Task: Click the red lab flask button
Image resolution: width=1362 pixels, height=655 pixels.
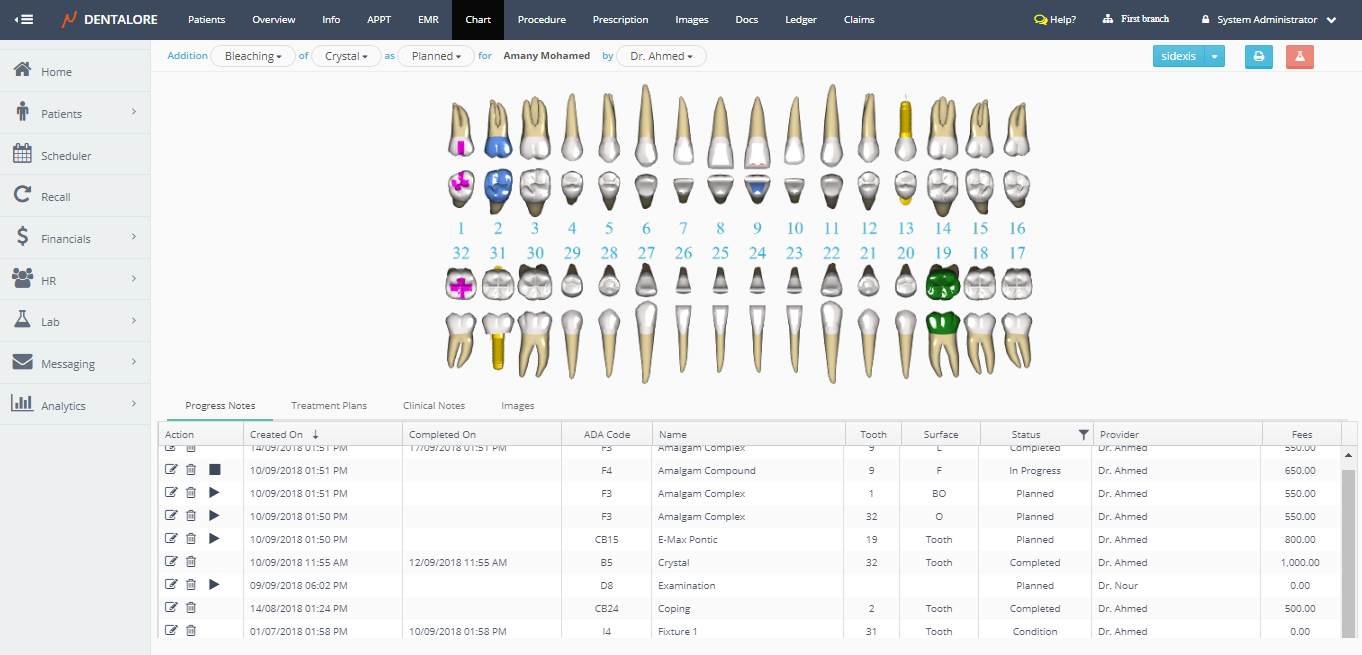Action: (x=1300, y=57)
